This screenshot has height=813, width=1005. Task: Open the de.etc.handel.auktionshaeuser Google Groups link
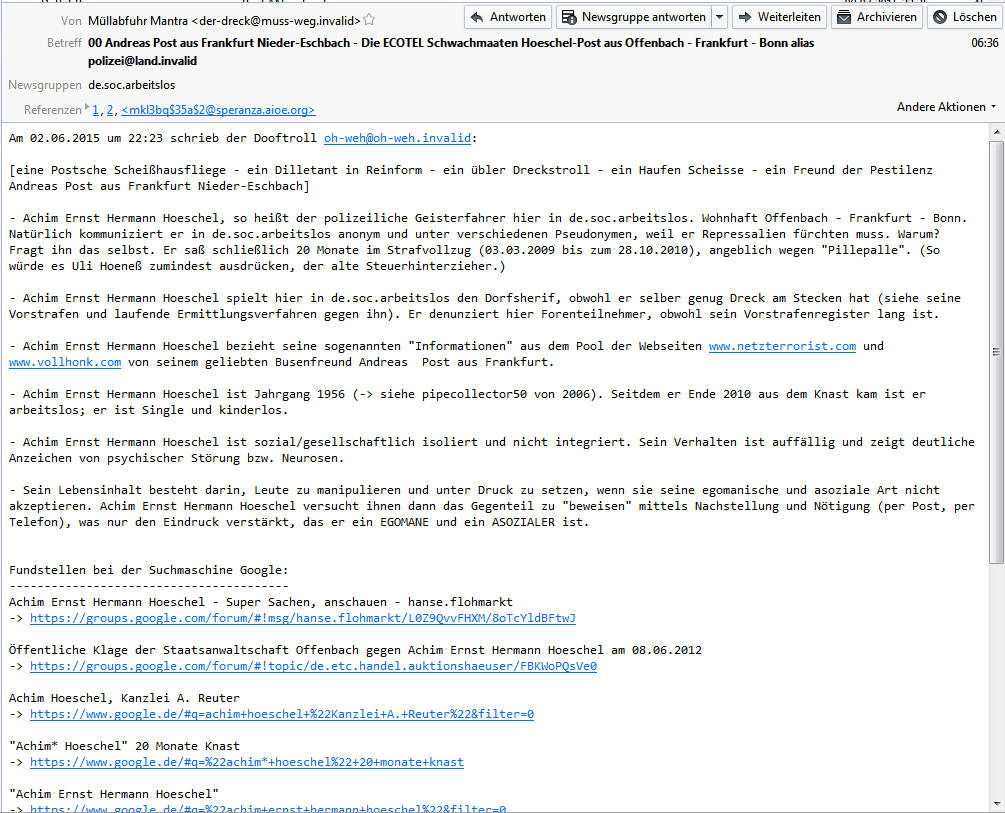point(313,666)
